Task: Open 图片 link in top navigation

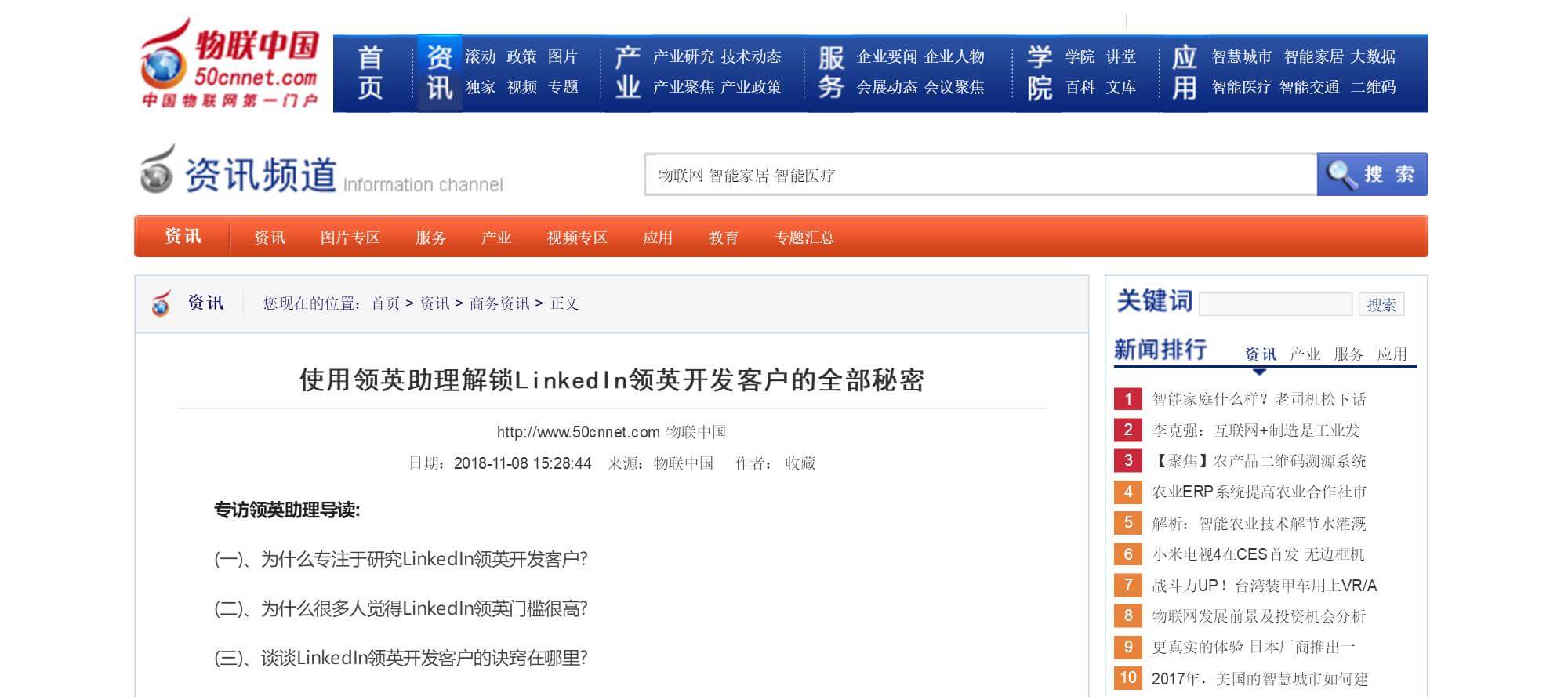Action: coord(563,56)
